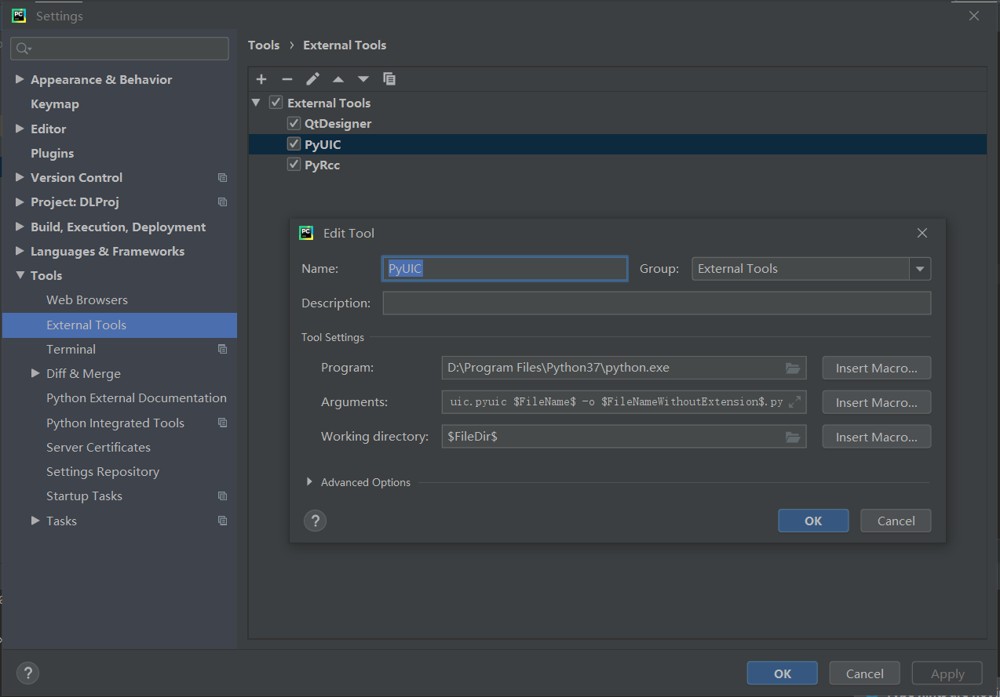Click Insert Macro for Arguments

coord(876,402)
